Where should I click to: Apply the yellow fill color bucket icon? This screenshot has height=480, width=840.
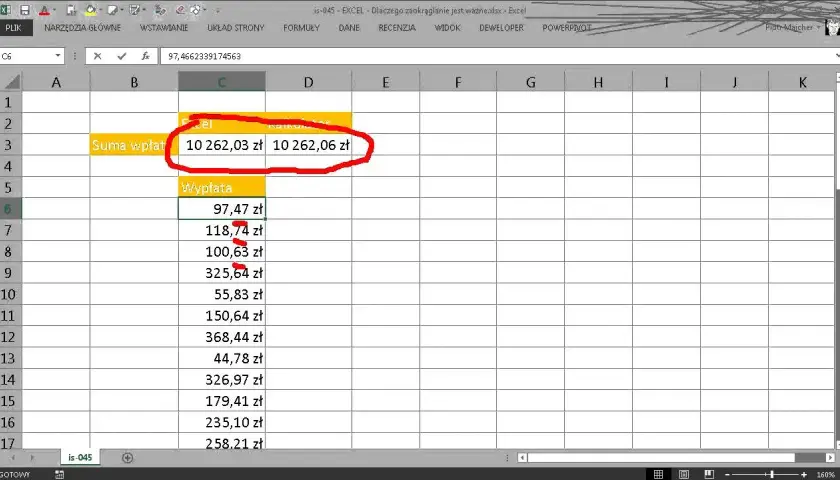point(90,10)
